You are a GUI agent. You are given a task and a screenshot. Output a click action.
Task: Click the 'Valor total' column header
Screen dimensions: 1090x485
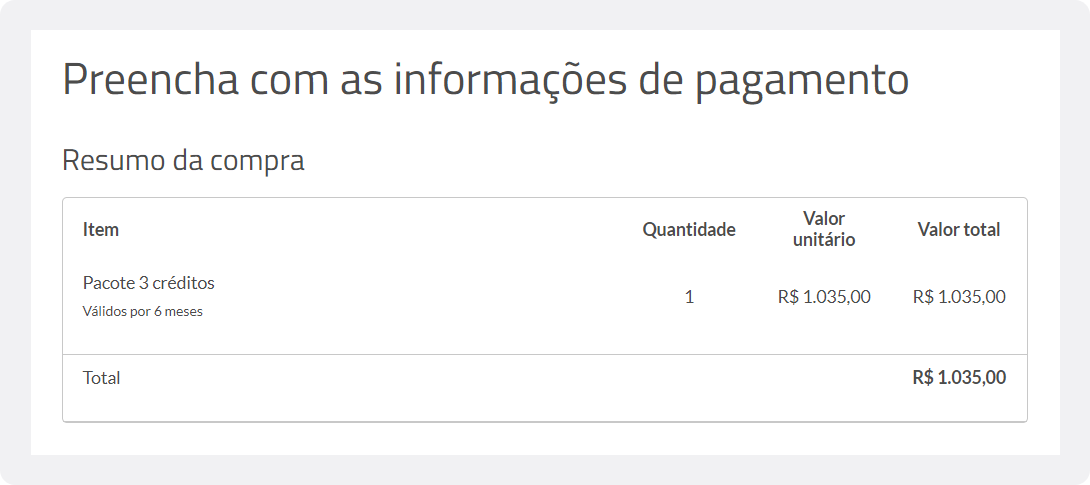959,229
